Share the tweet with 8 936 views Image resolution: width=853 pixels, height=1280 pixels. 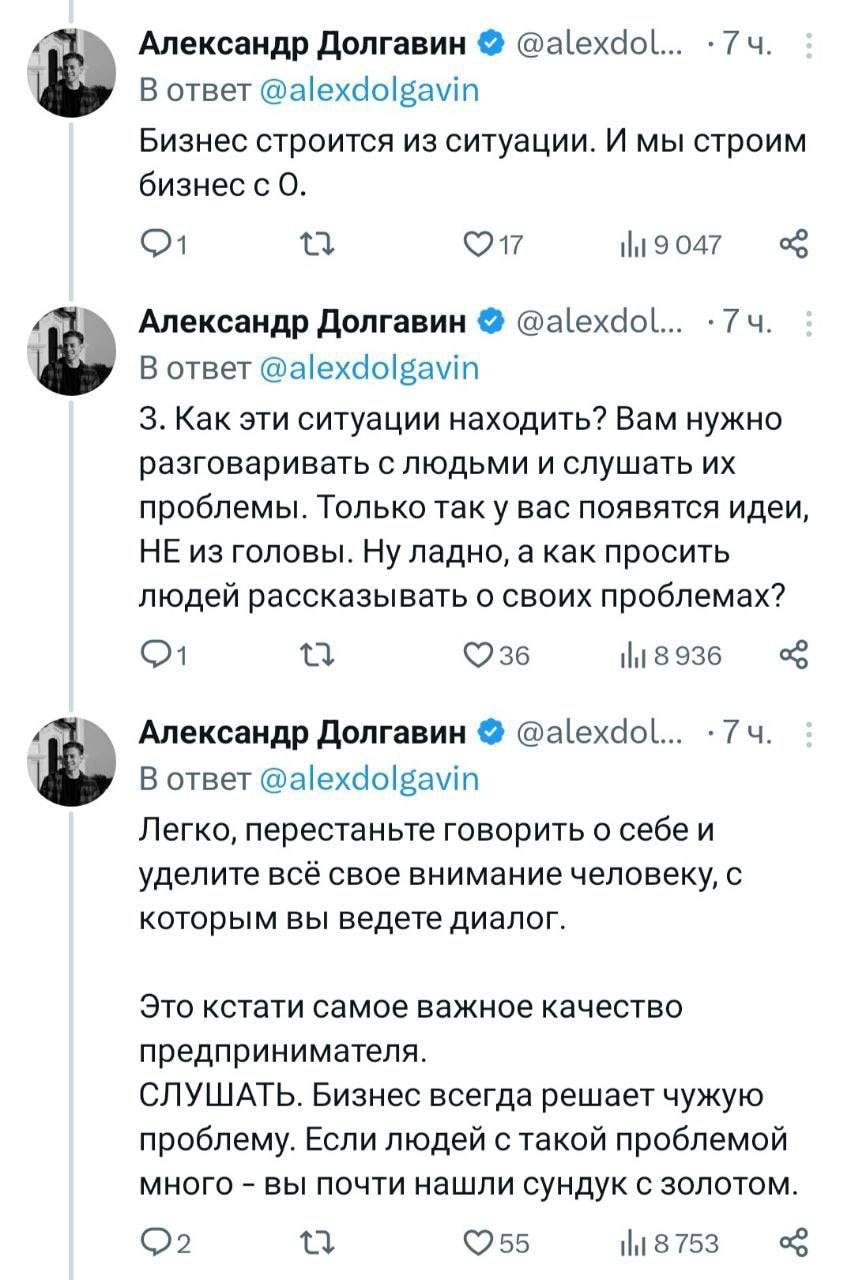(x=792, y=654)
